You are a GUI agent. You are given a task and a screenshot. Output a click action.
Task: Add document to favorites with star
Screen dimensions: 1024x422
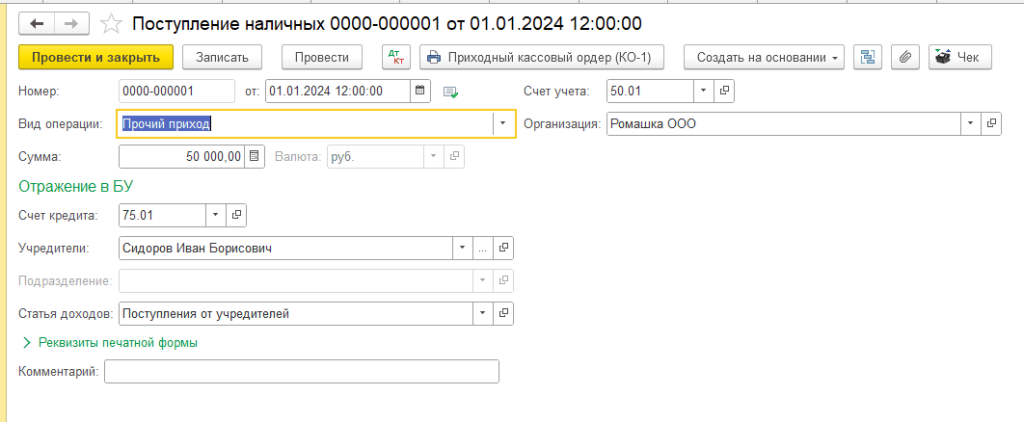(x=113, y=22)
